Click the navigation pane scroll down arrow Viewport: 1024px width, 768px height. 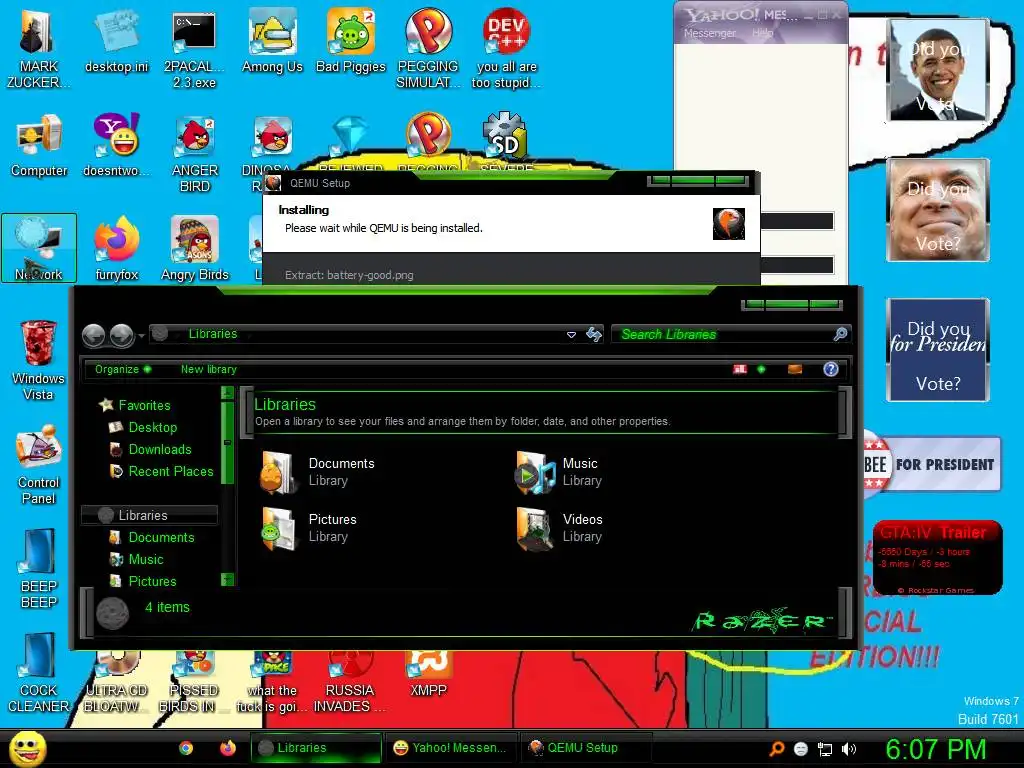tap(227, 579)
